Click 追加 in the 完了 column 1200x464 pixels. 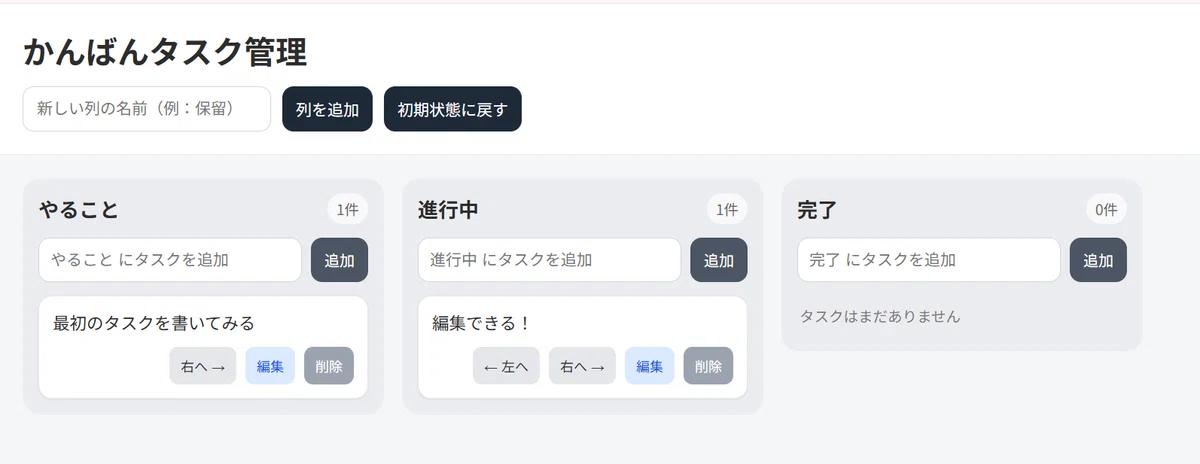click(1098, 260)
